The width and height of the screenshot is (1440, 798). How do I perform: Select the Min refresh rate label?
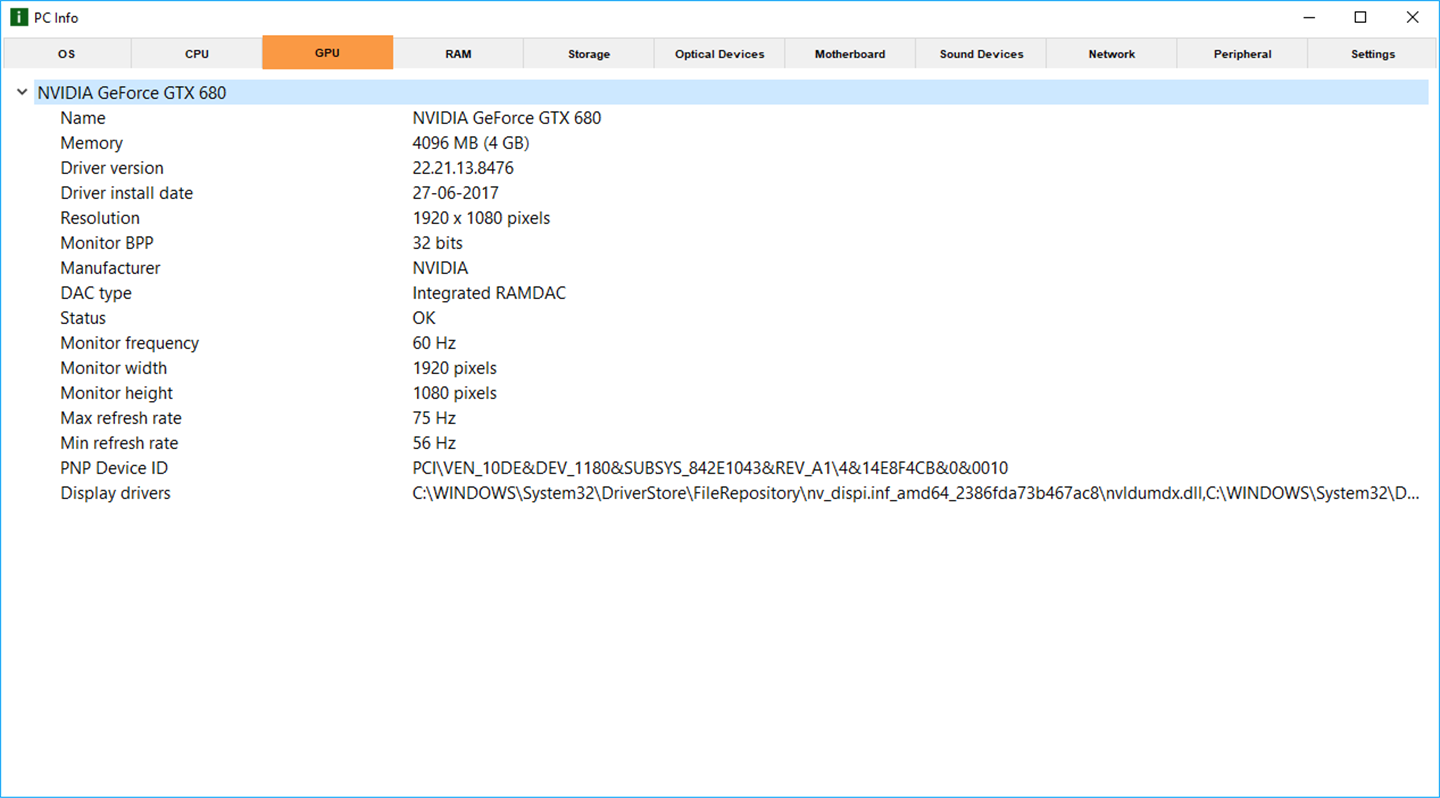(x=119, y=443)
